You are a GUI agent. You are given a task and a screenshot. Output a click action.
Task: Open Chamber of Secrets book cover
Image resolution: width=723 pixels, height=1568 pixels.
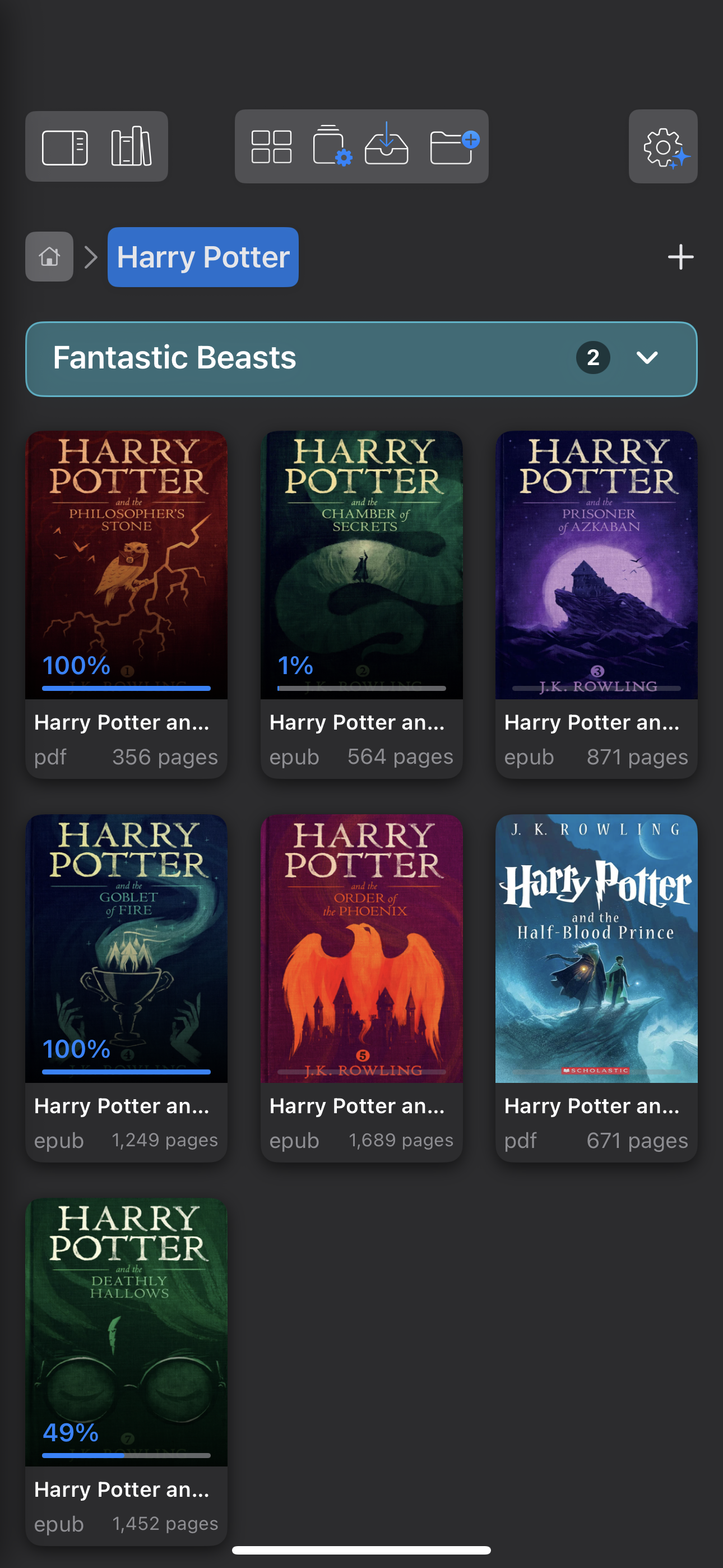tap(361, 560)
